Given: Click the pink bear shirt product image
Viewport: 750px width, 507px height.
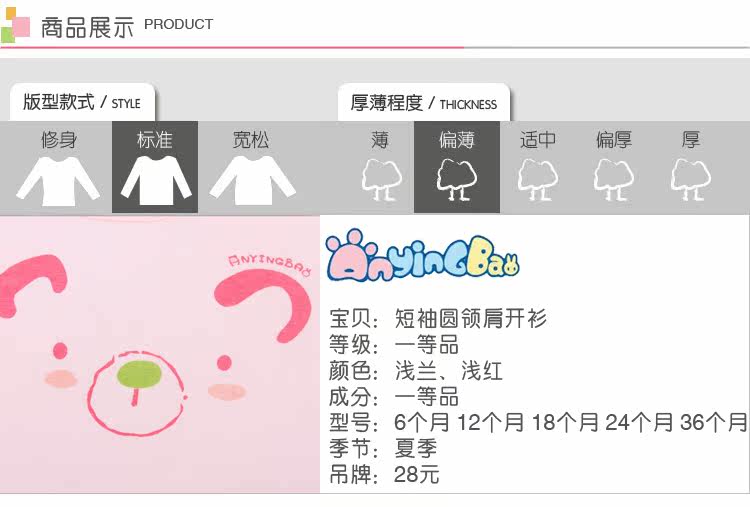Looking at the screenshot, I should click(x=160, y=354).
